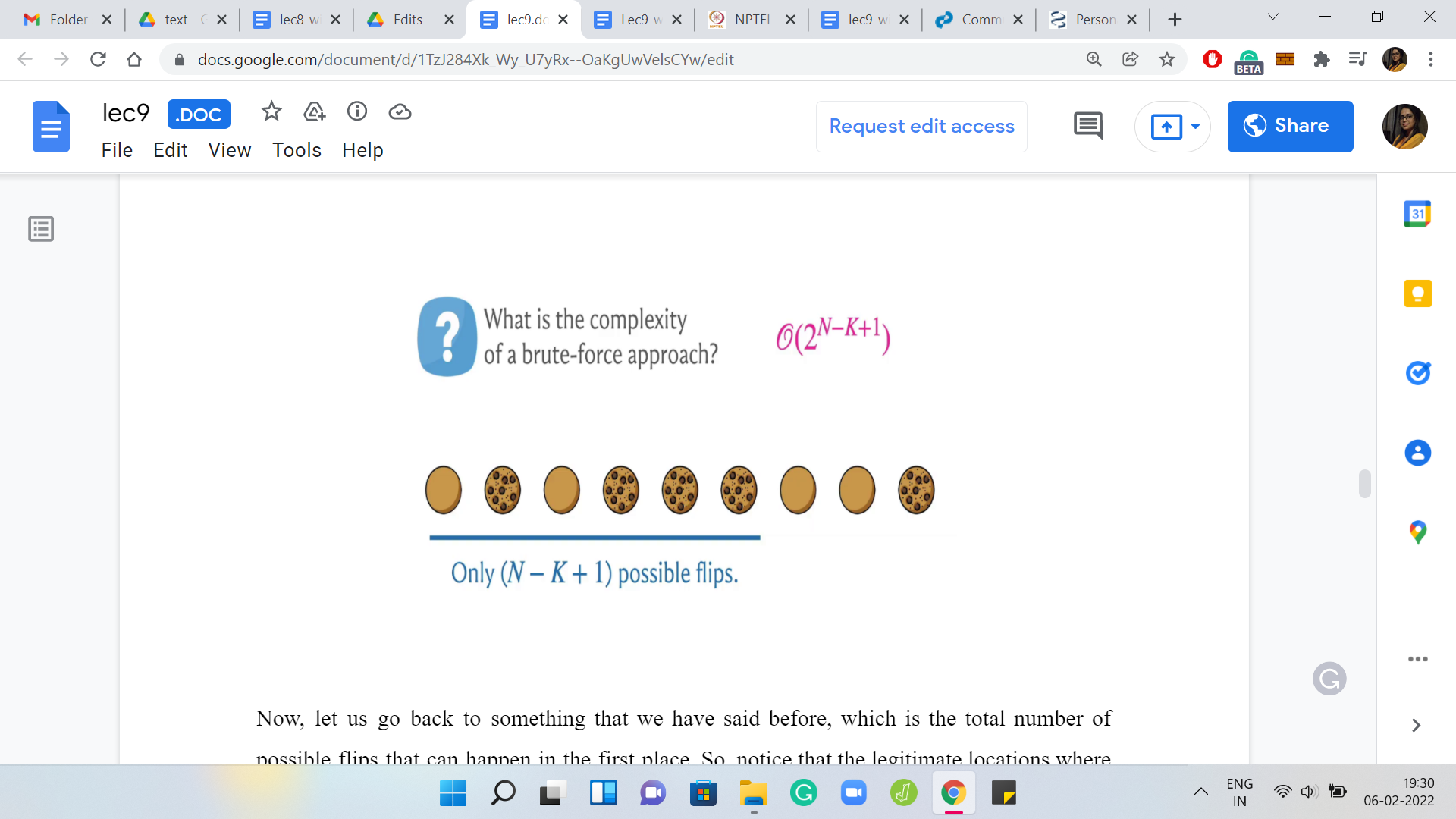The image size is (1456, 819).
Task: Click the address bar URL
Action: coord(466,59)
